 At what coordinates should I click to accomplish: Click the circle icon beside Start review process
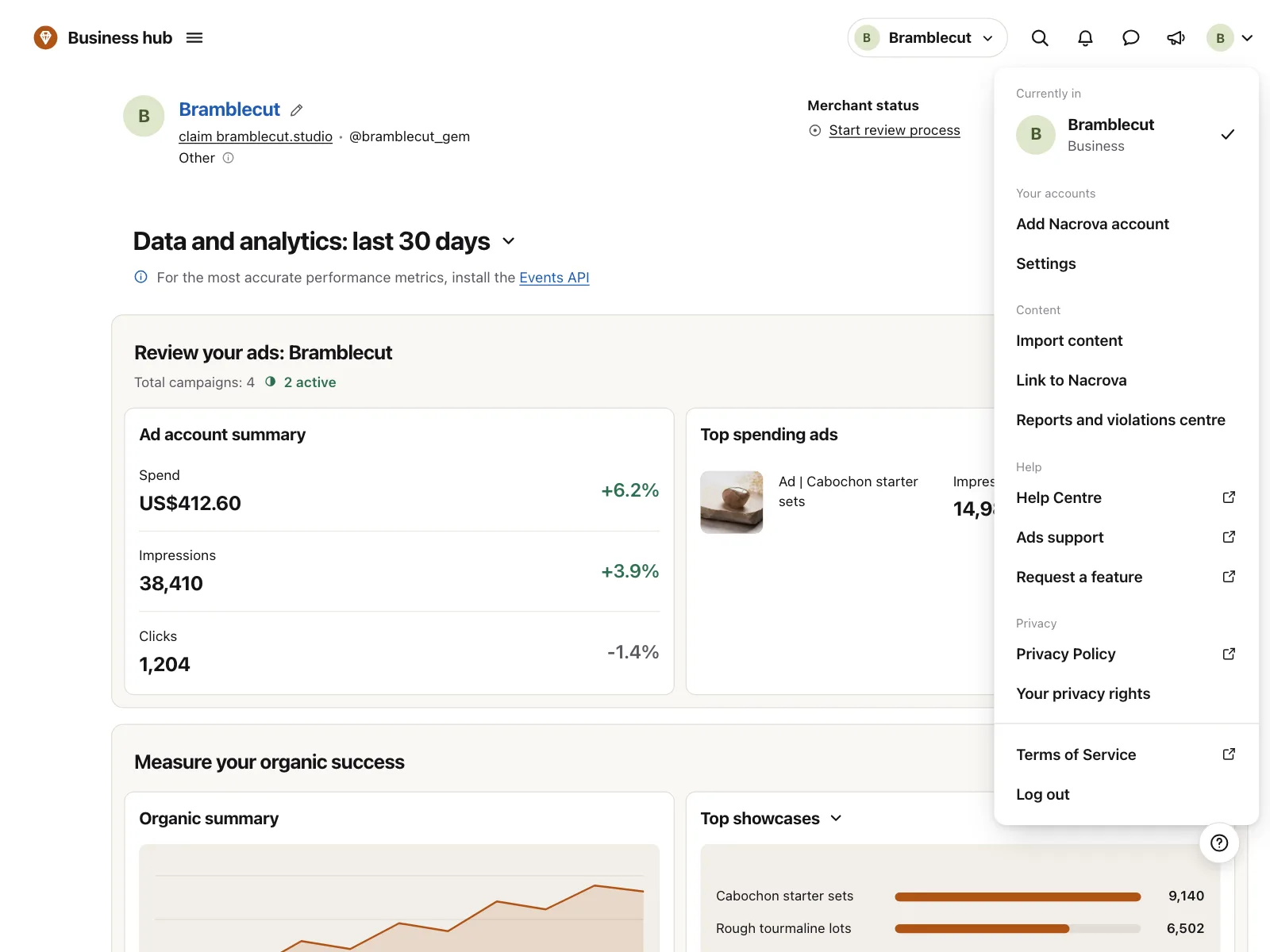814,131
